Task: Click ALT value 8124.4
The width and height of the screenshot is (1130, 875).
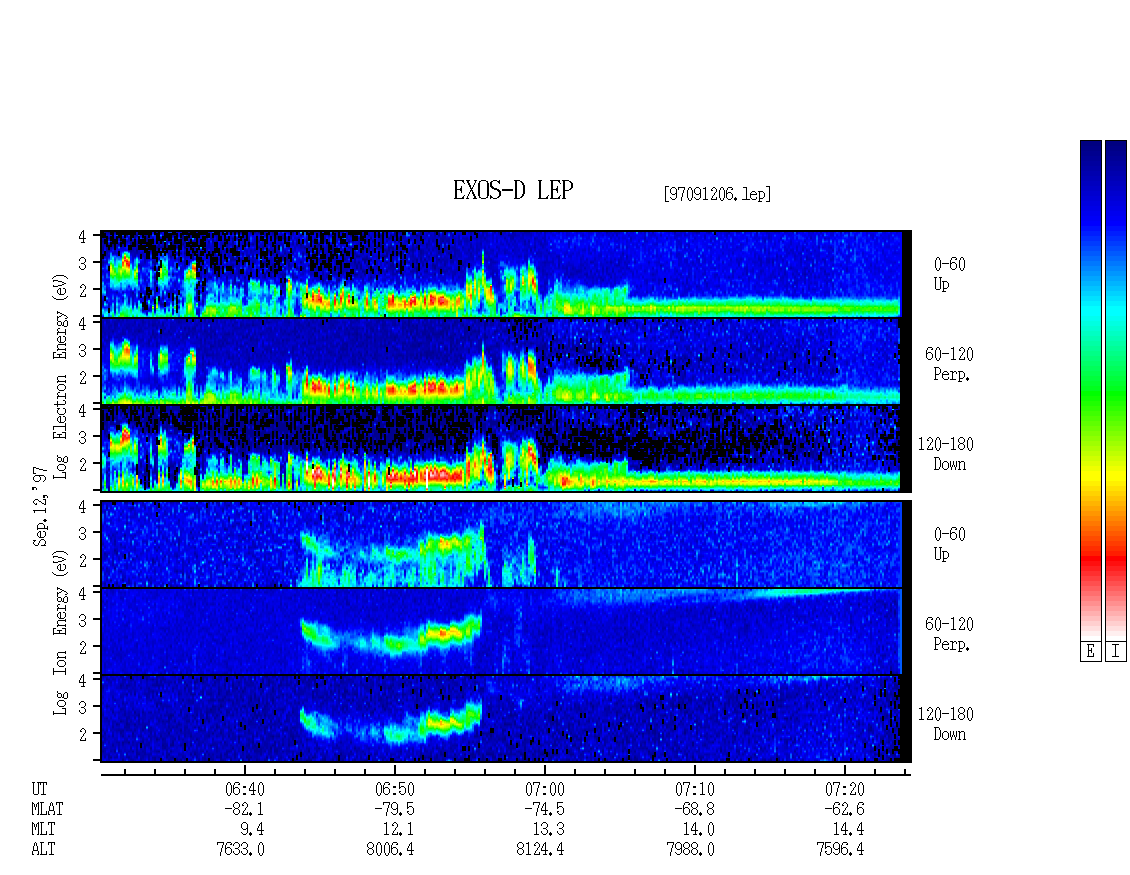Action: (540, 850)
